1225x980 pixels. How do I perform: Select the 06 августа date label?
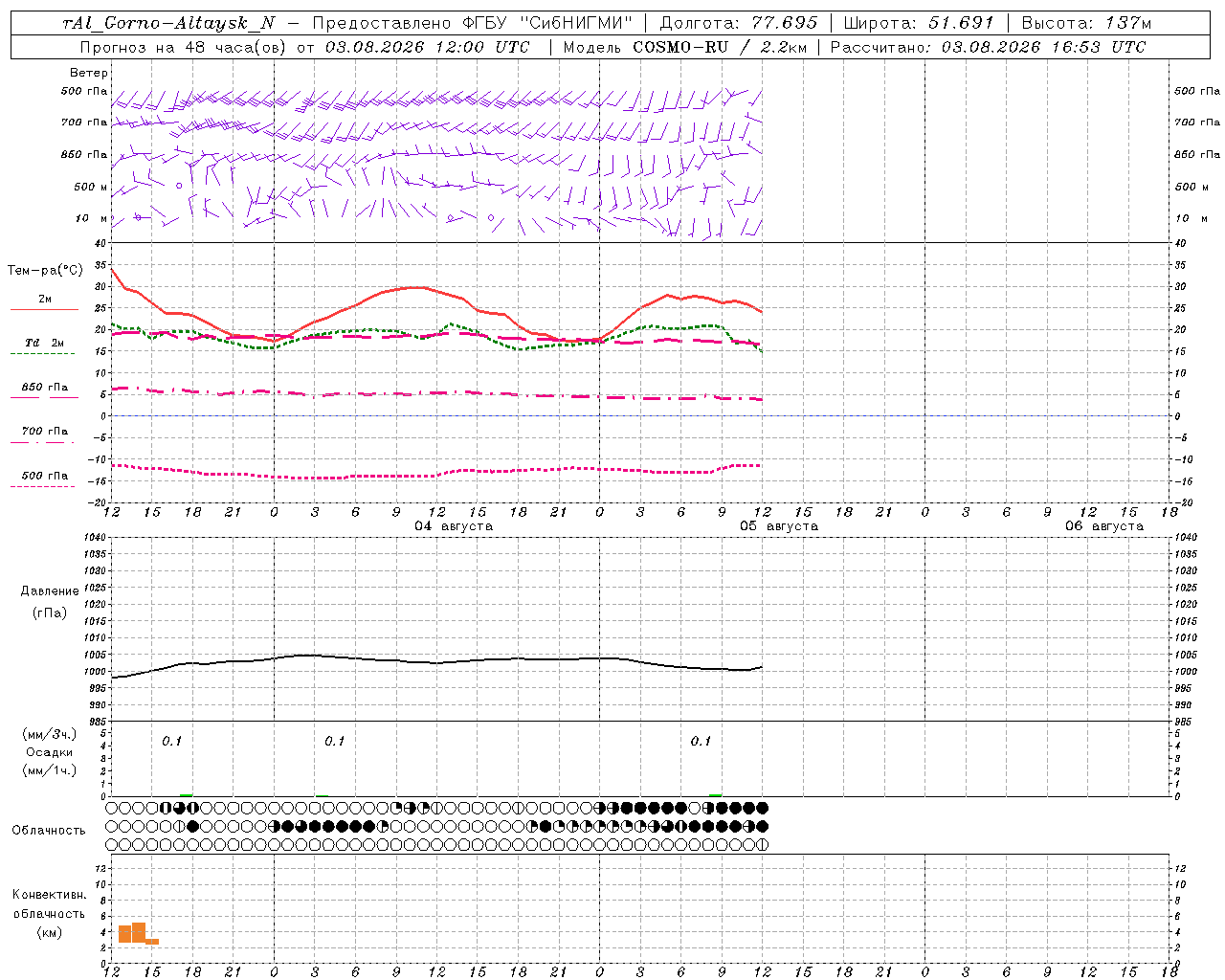pos(1104,525)
